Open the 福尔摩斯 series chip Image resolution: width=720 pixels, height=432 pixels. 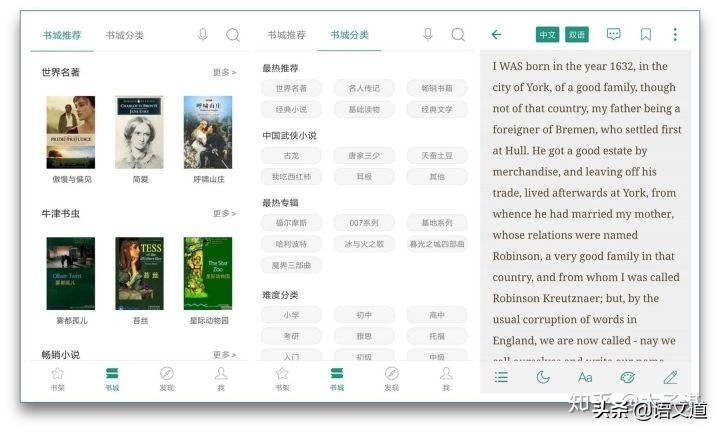click(x=291, y=223)
